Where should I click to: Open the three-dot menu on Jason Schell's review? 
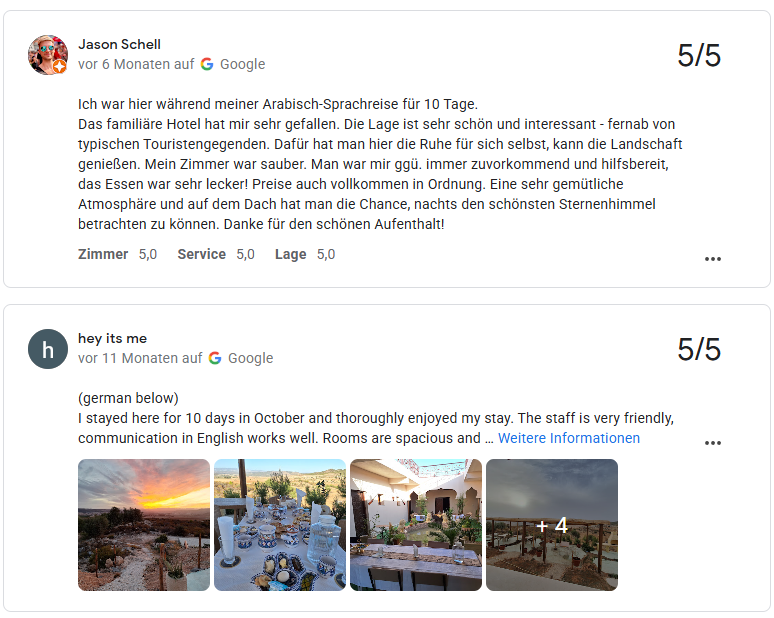712,259
